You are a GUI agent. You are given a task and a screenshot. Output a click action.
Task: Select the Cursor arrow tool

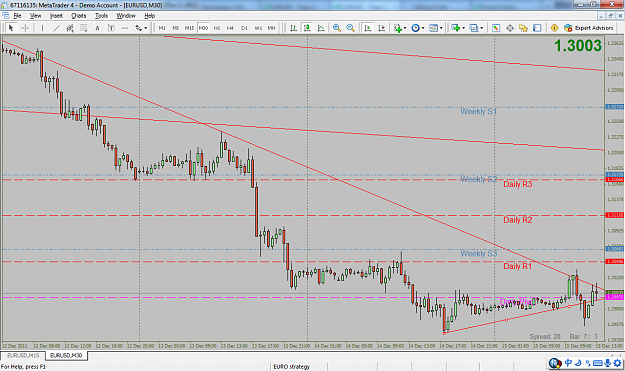pyautogui.click(x=11, y=28)
